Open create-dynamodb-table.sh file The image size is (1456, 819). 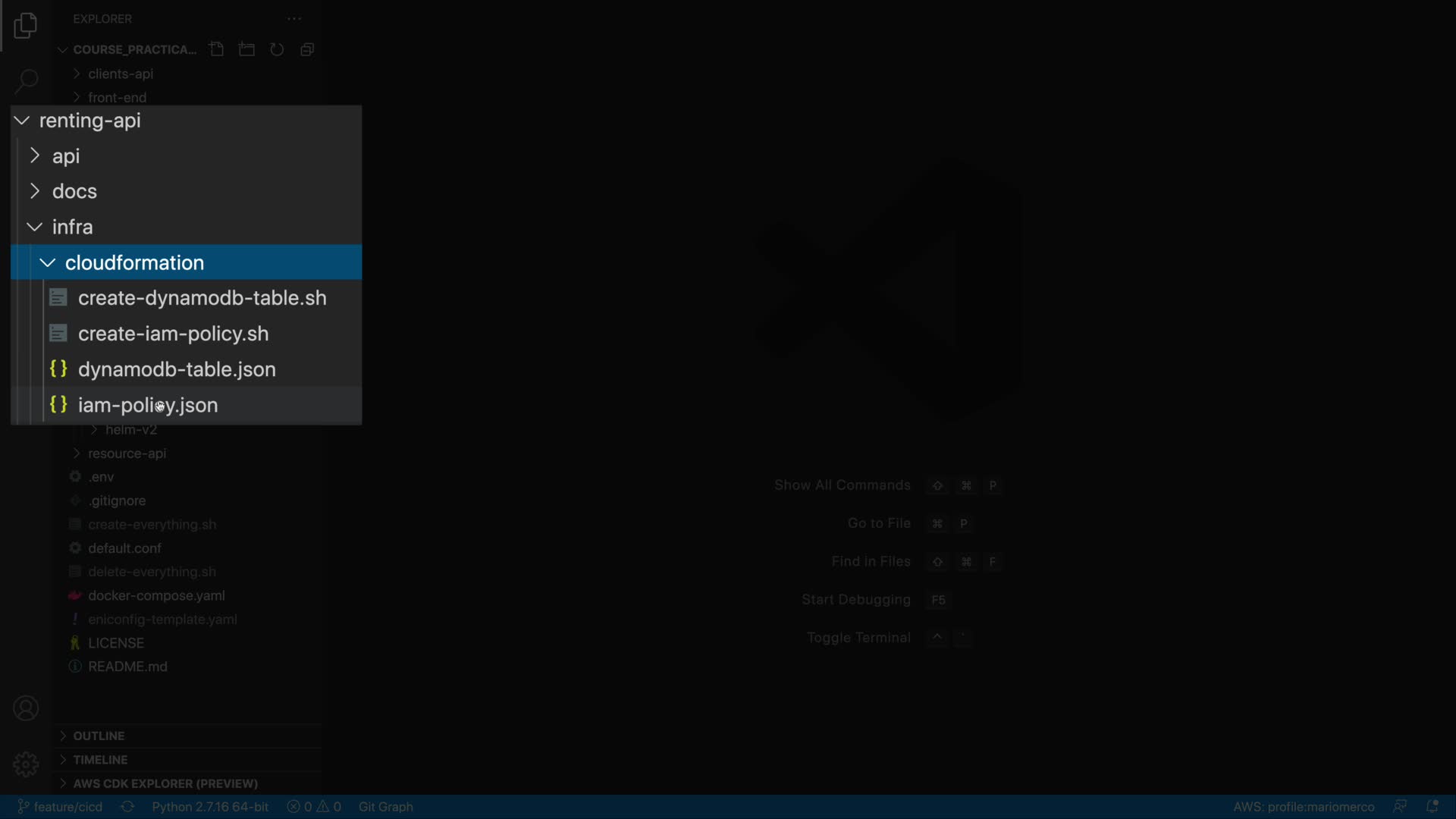click(x=202, y=298)
